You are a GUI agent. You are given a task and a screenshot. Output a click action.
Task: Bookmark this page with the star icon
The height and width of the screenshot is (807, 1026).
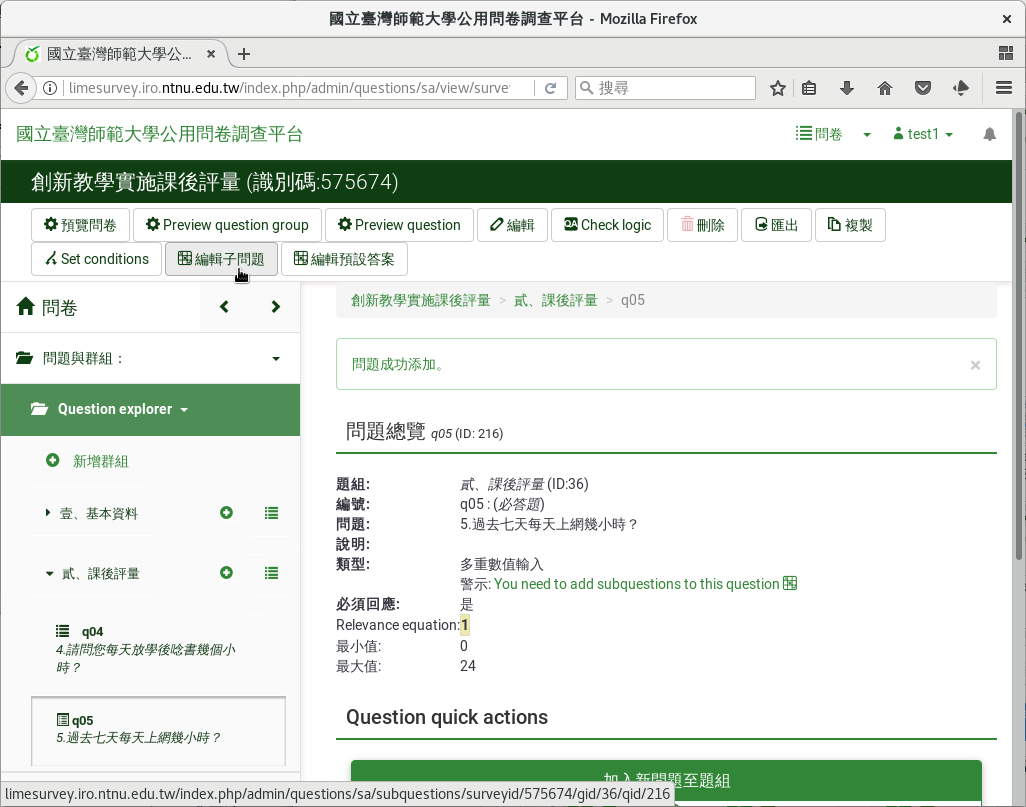(777, 88)
